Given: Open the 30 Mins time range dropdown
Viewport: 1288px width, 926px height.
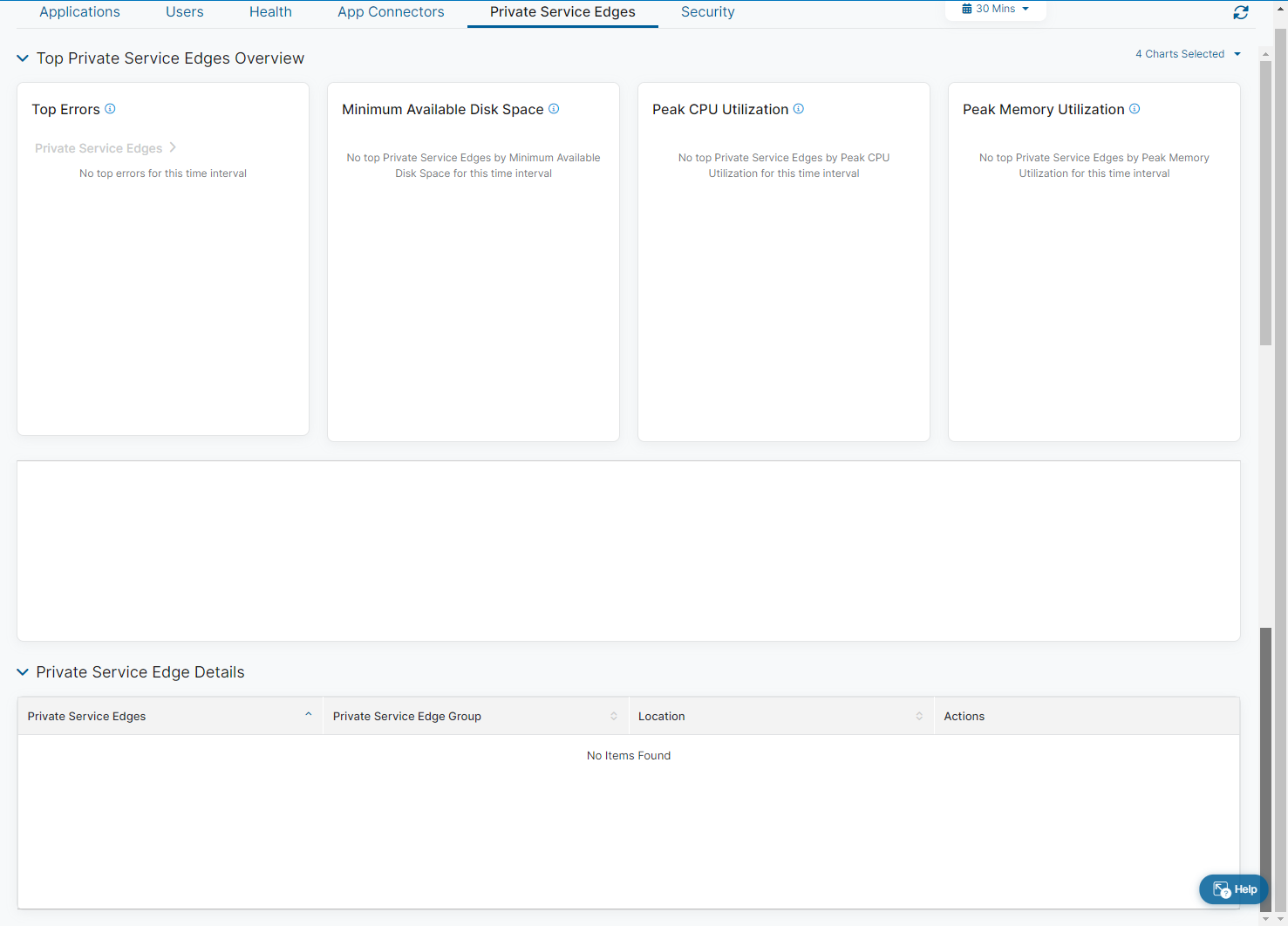Looking at the screenshot, I should pos(995,9).
